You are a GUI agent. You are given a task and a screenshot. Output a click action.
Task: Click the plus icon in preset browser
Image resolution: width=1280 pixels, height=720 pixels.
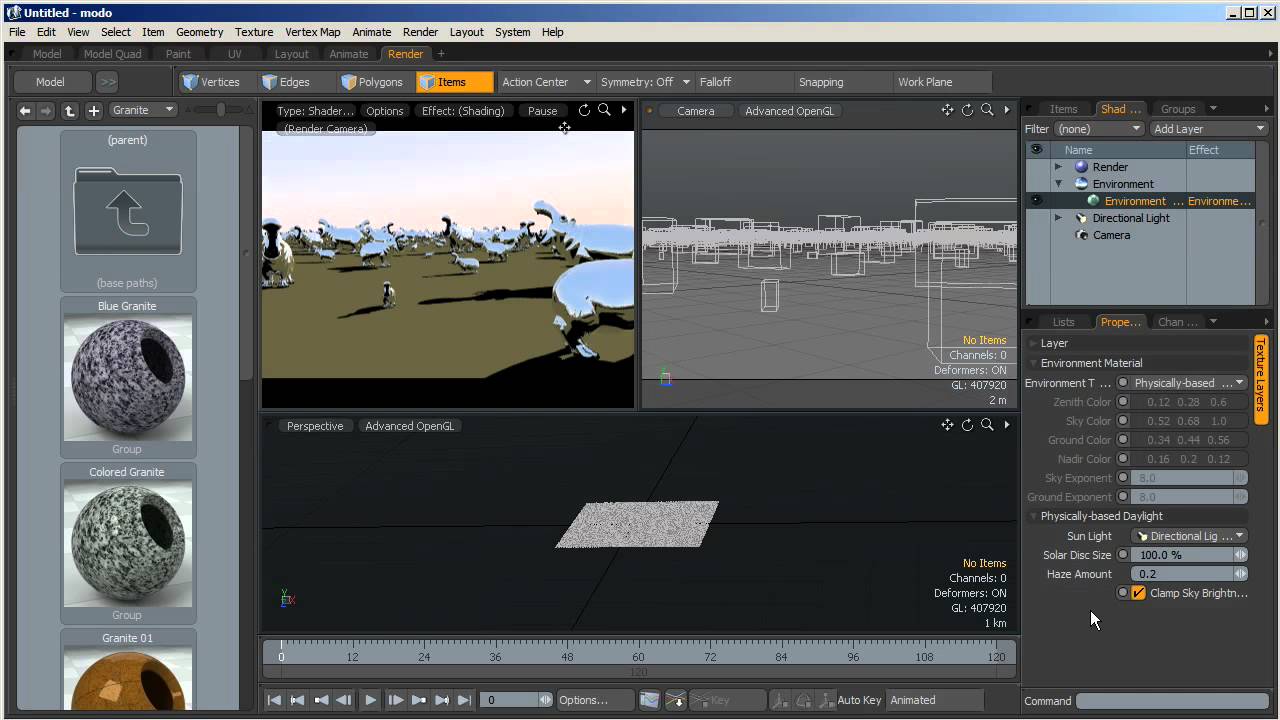coord(93,111)
